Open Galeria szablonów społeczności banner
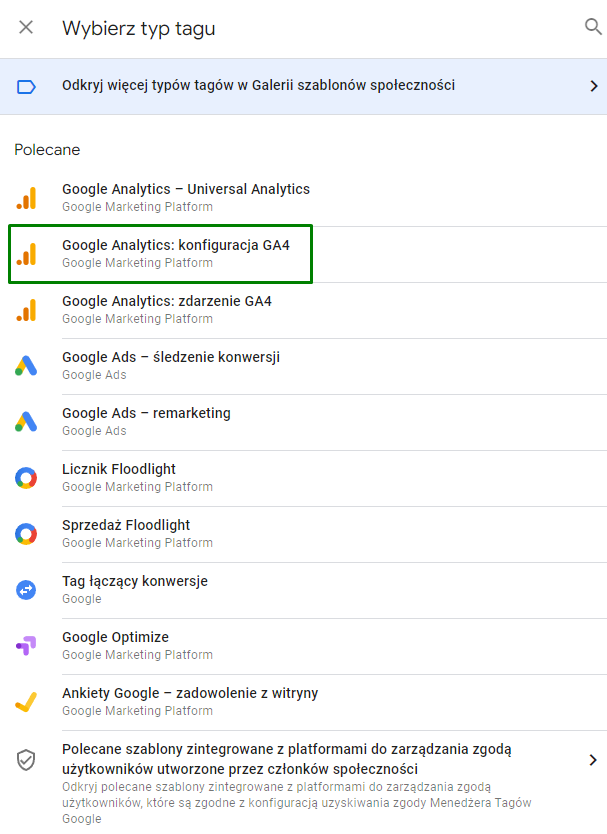The height and width of the screenshot is (834, 607). (x=300, y=86)
